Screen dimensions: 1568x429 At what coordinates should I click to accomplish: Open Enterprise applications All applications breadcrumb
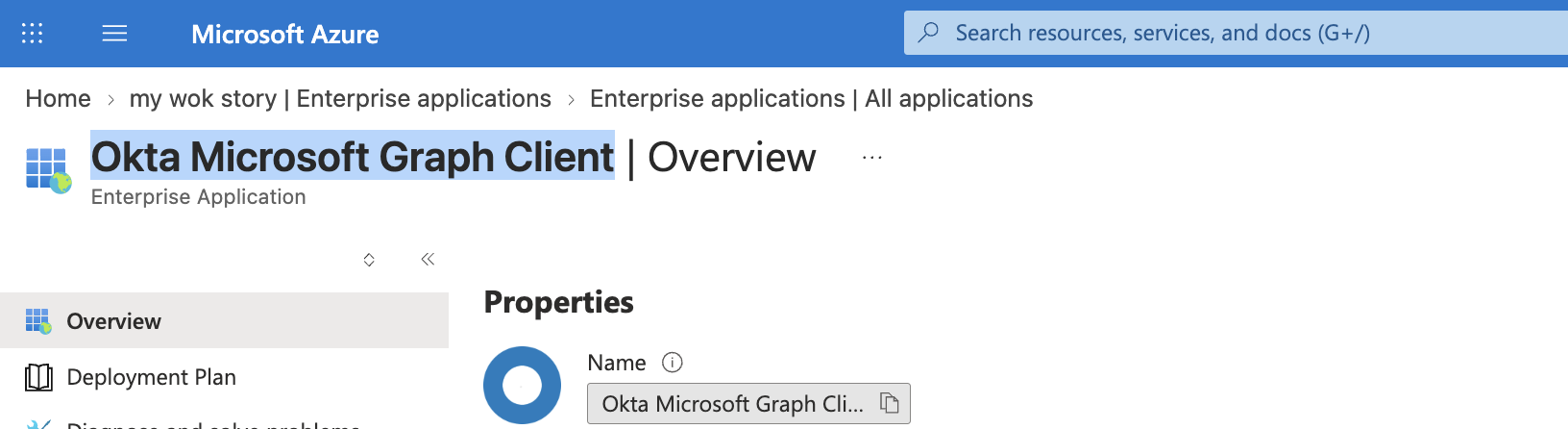811,98
